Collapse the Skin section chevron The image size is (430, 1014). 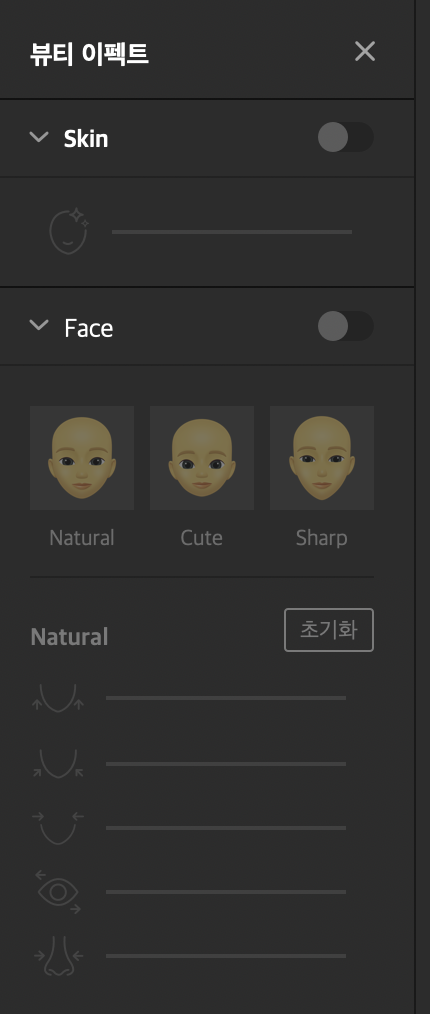click(x=39, y=137)
